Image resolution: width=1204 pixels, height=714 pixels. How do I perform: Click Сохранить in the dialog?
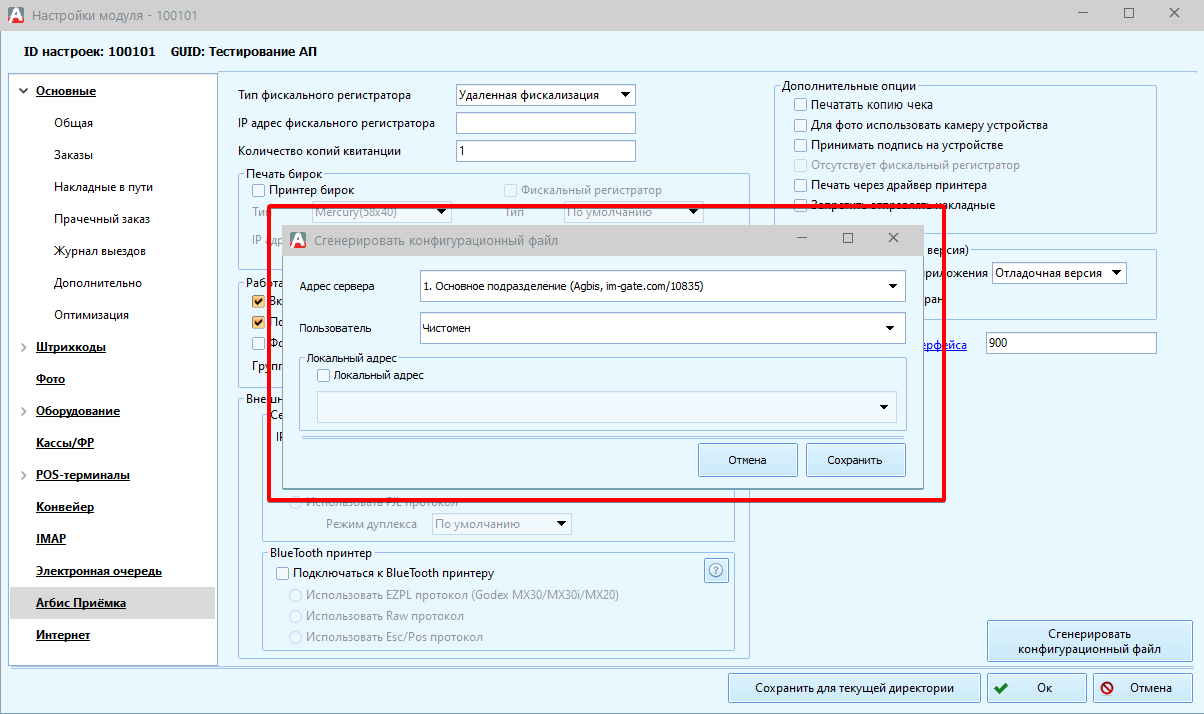[x=855, y=460]
